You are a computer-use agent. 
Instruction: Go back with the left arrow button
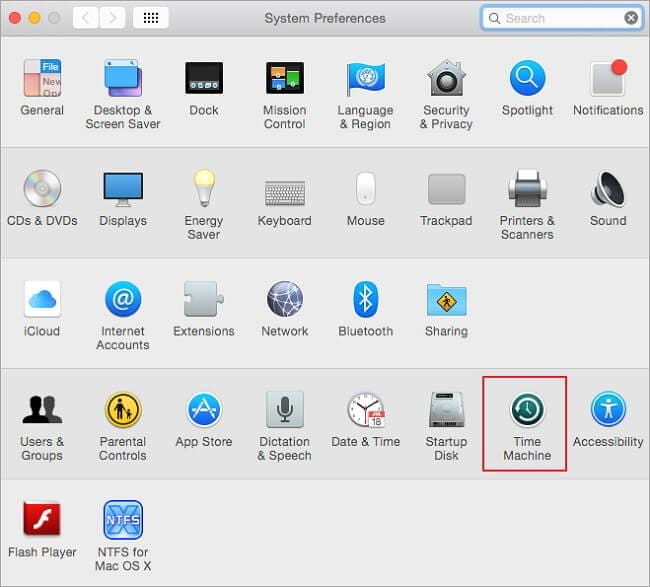85,18
